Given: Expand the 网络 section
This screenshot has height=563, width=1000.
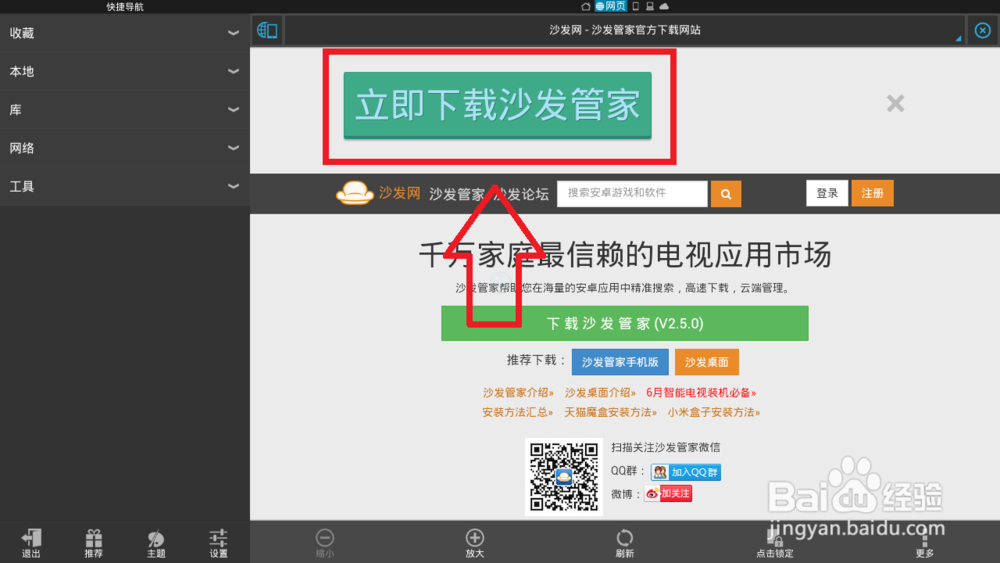Looking at the screenshot, I should pos(124,148).
